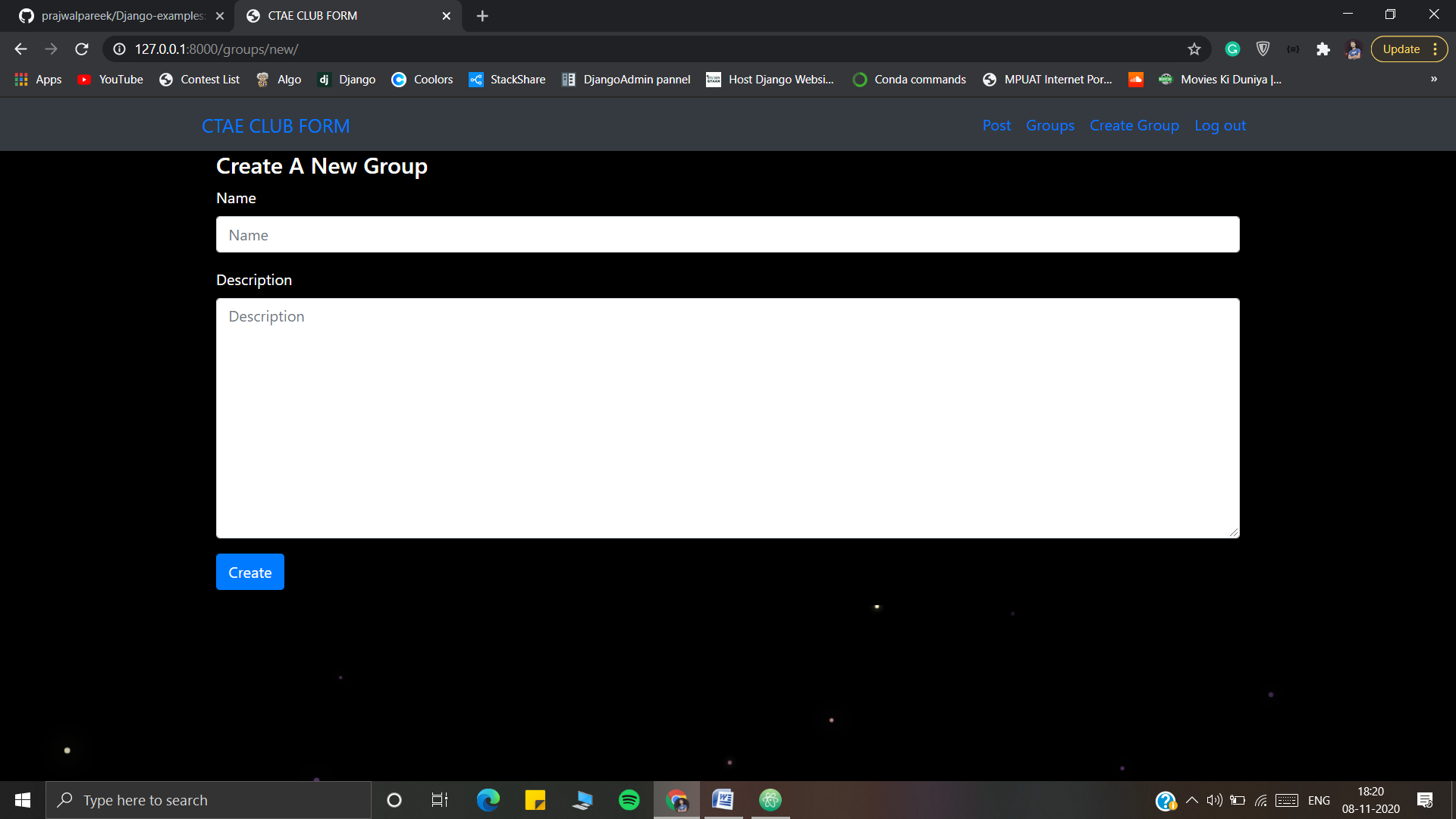Click the Name input field
Viewport: 1456px width, 819px height.
(x=727, y=234)
